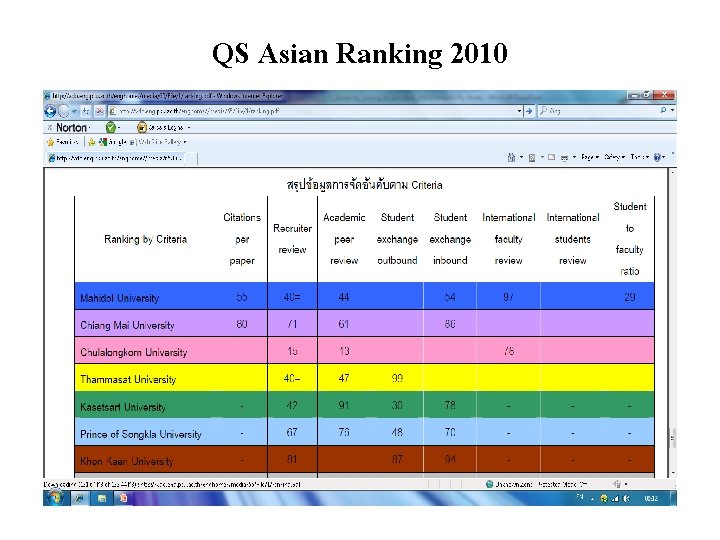Viewport: 720px width, 540px height.
Task: Open the address bar history dropdown arrow
Action: coord(519,111)
